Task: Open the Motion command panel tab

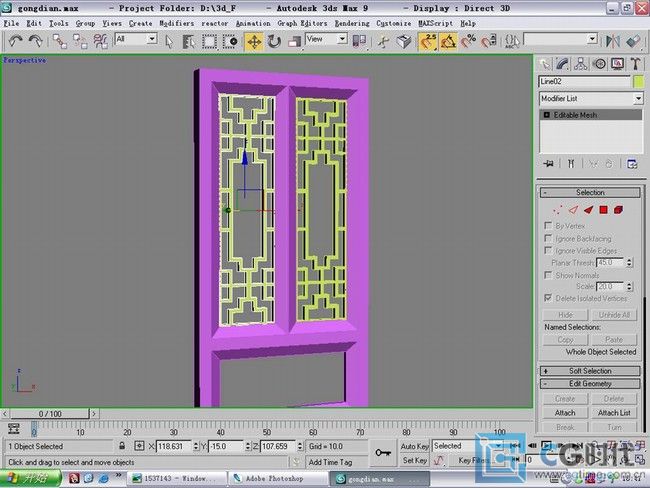Action: coord(599,64)
